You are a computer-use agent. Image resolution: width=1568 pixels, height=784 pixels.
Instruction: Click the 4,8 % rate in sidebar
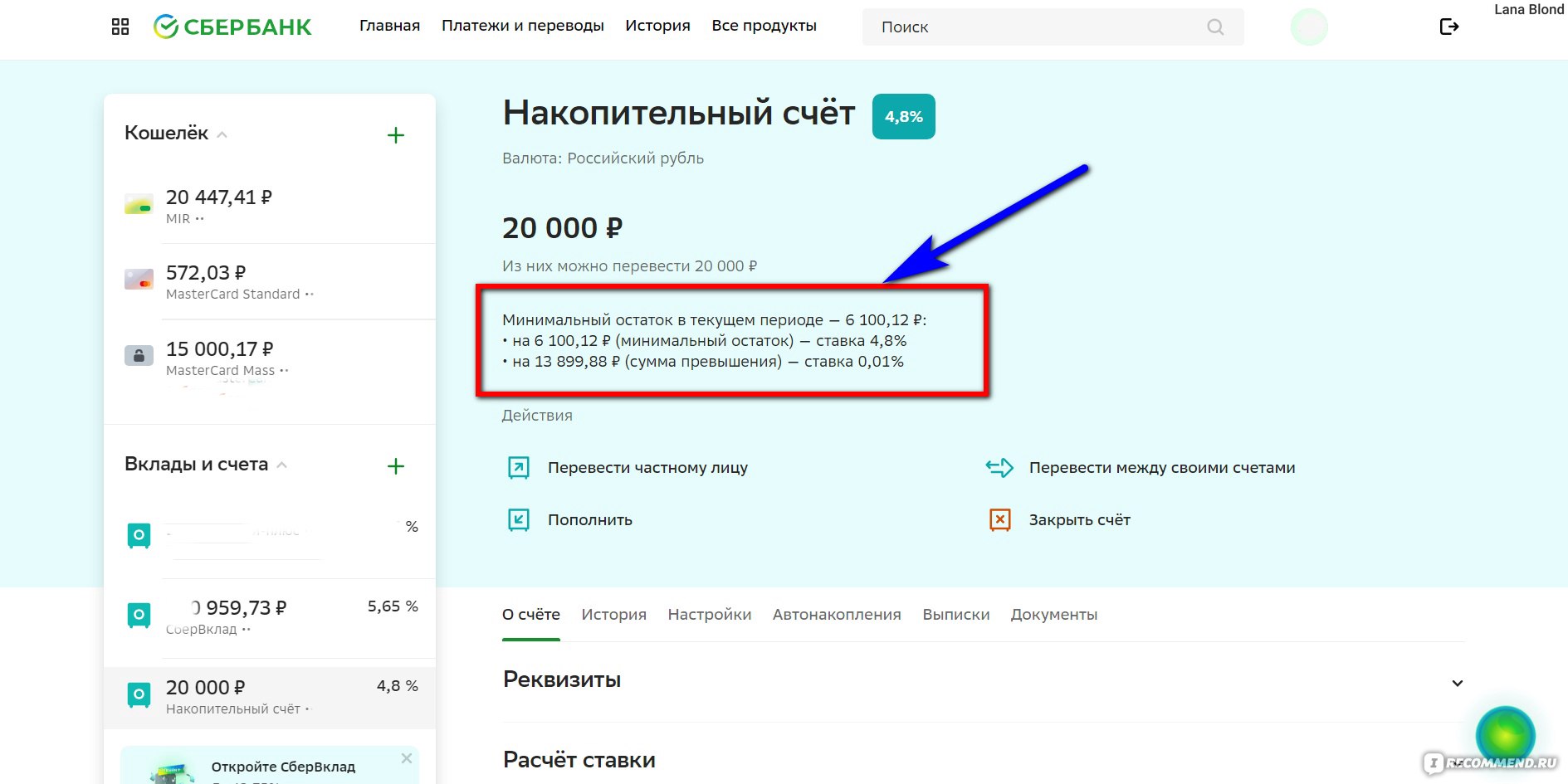click(x=398, y=686)
